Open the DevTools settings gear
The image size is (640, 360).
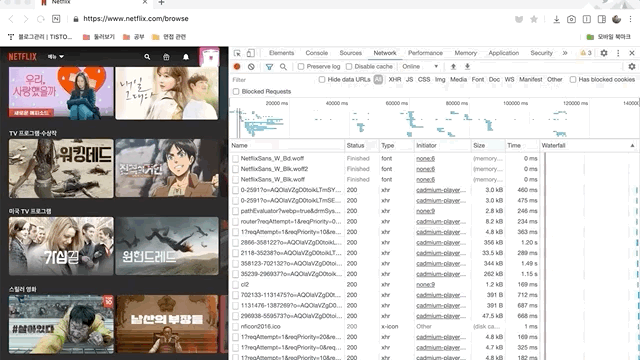click(604, 53)
